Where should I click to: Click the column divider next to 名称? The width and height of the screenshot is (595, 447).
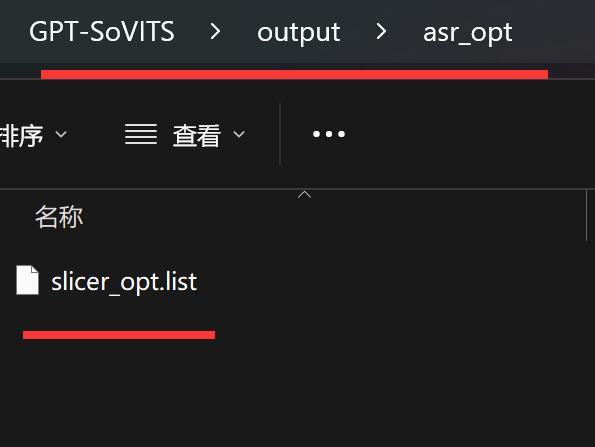586,216
